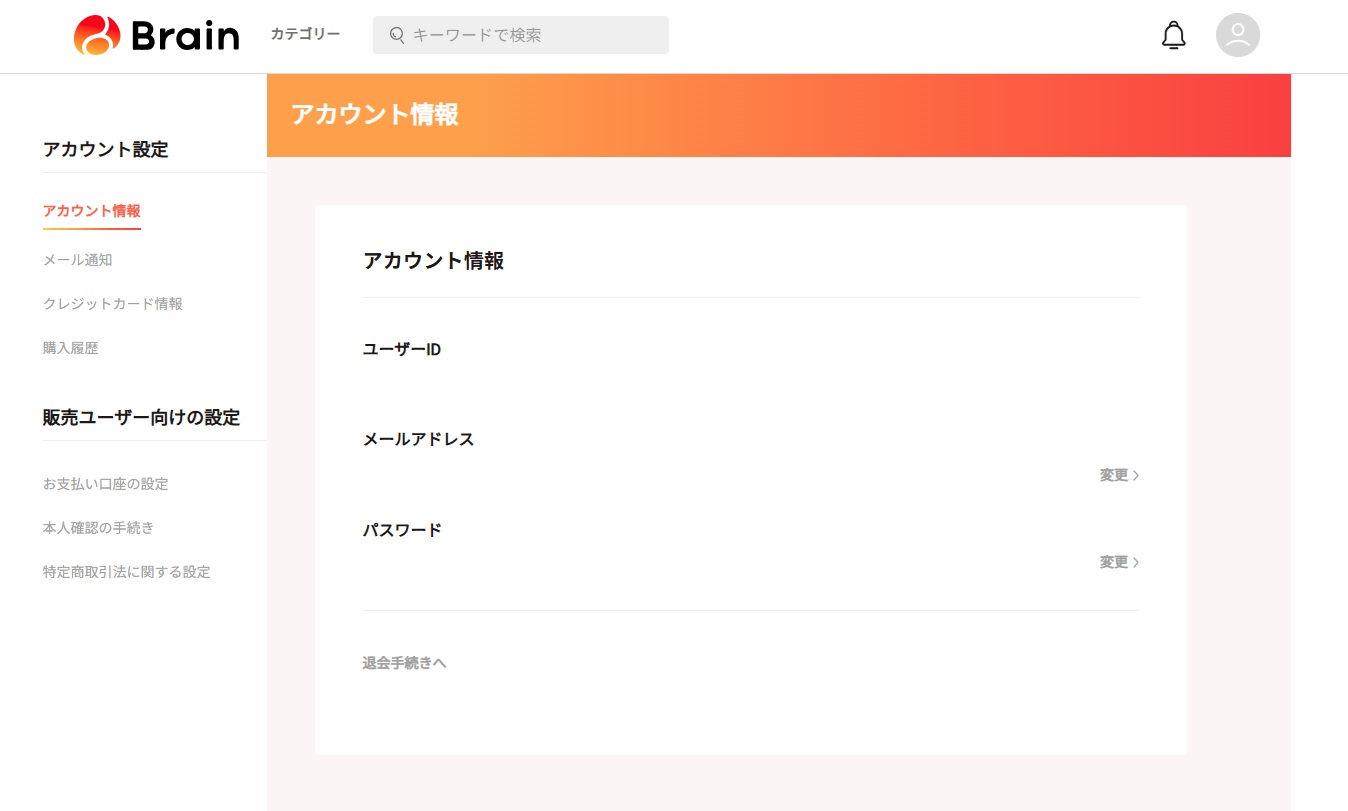Click the Brain wordmark text
1348x811 pixels.
tap(185, 36)
